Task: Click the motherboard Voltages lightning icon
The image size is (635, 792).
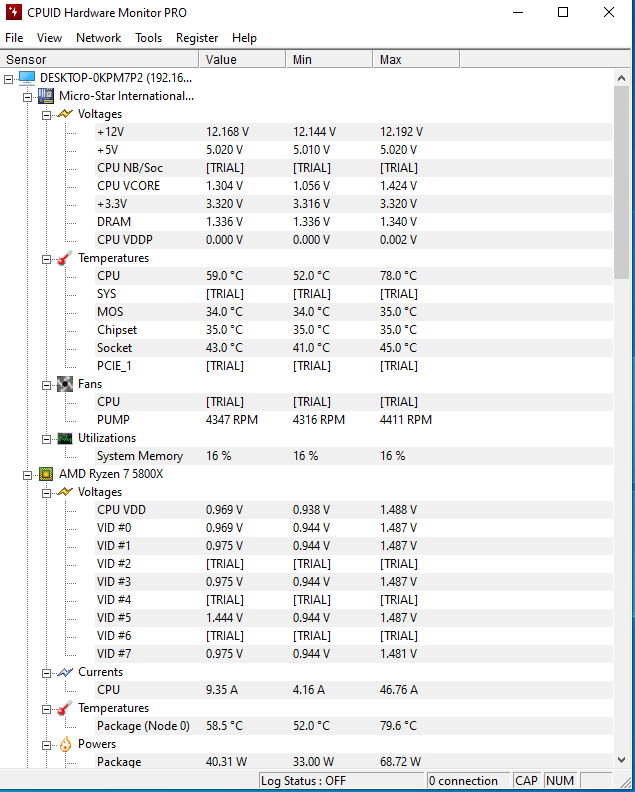Action: click(x=65, y=114)
